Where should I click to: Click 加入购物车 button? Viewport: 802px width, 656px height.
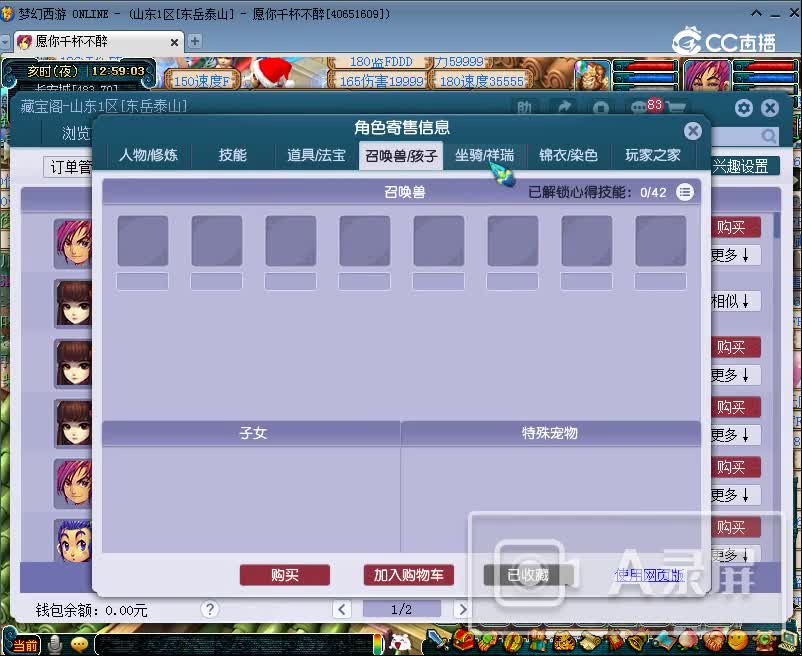(408, 575)
